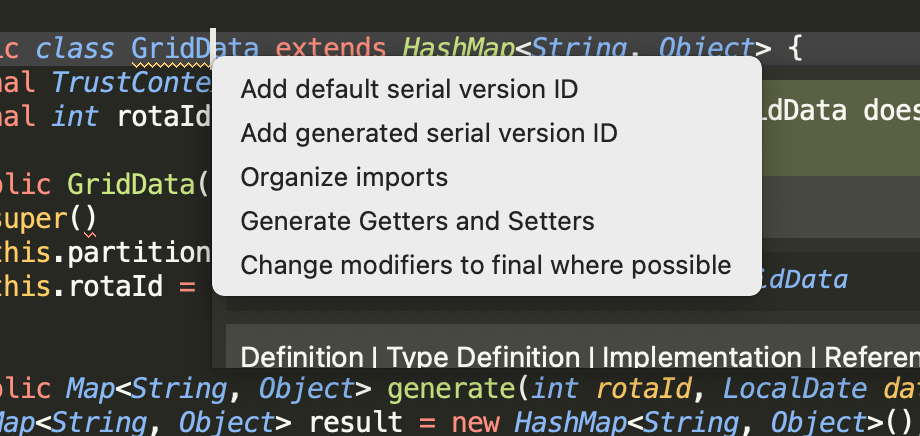This screenshot has width=920, height=436.
Task: Choose Add generated serial version ID
Action: point(428,133)
